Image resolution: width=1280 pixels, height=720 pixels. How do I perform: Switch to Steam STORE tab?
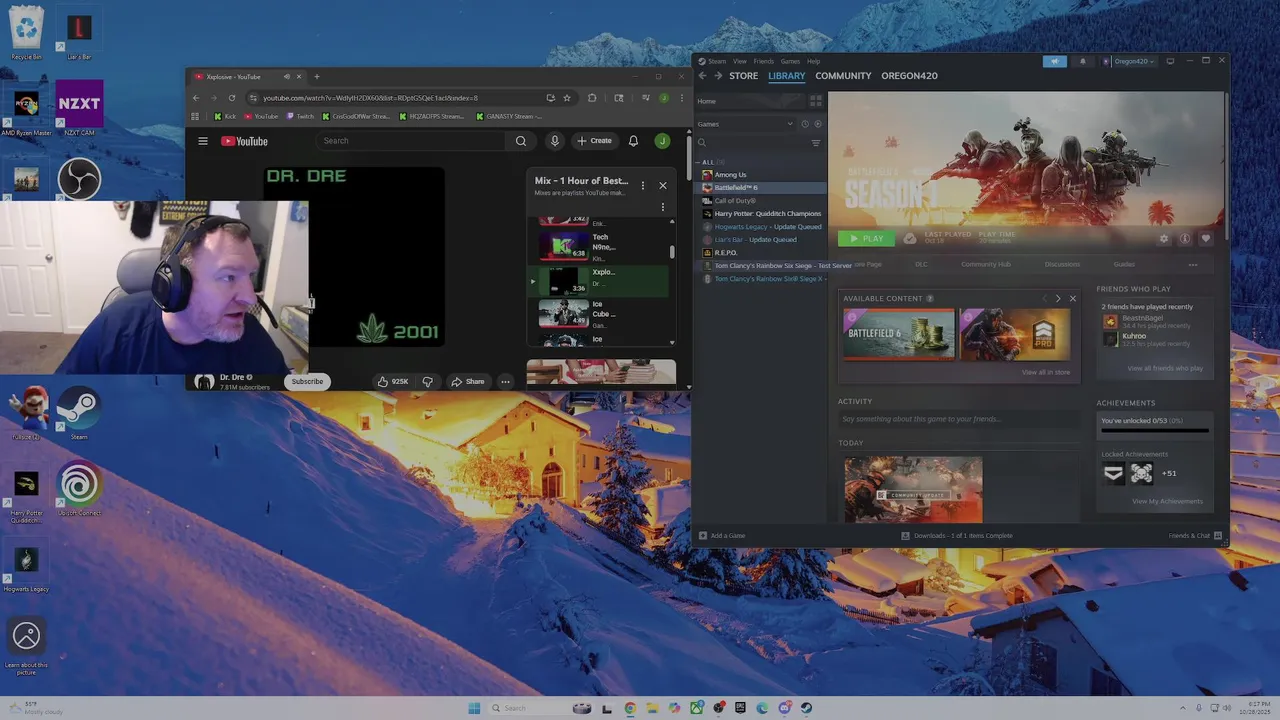pyautogui.click(x=743, y=76)
